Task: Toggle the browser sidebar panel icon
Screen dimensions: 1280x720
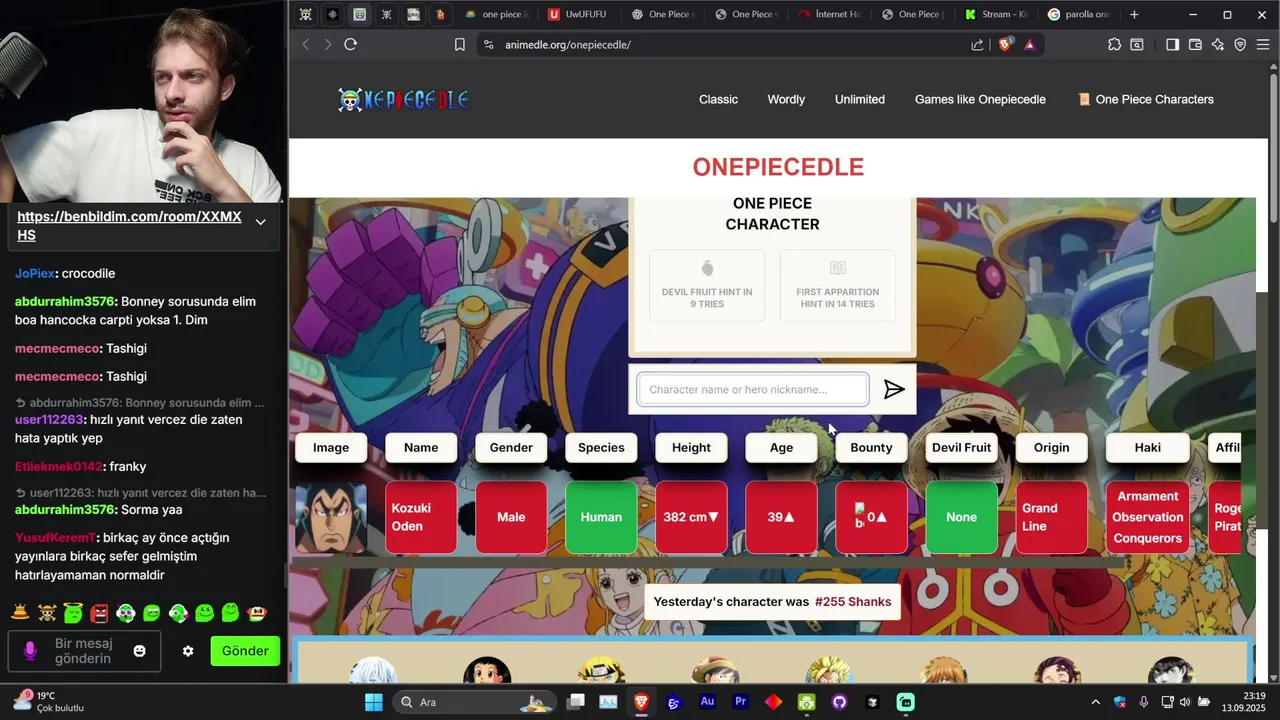Action: (x=1172, y=44)
